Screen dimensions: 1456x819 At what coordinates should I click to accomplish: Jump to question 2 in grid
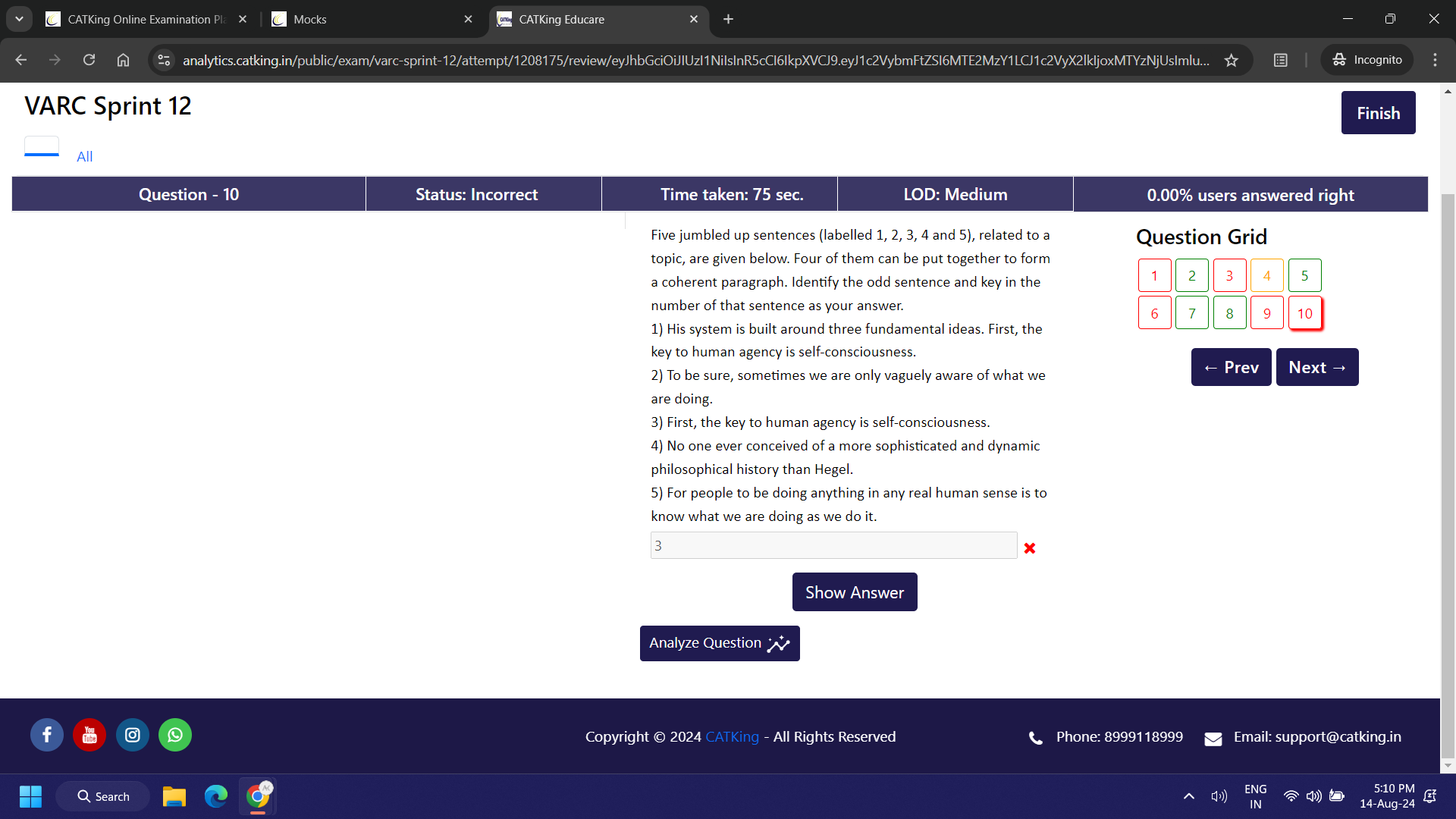(x=1192, y=275)
